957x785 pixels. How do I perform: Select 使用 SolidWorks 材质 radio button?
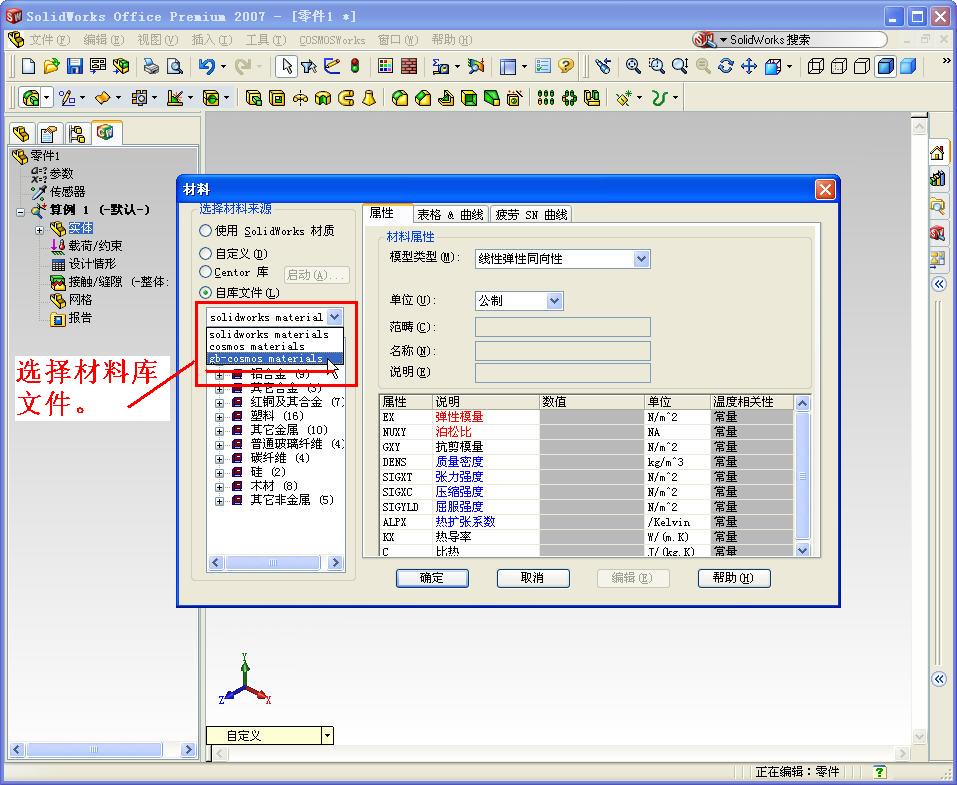point(206,231)
